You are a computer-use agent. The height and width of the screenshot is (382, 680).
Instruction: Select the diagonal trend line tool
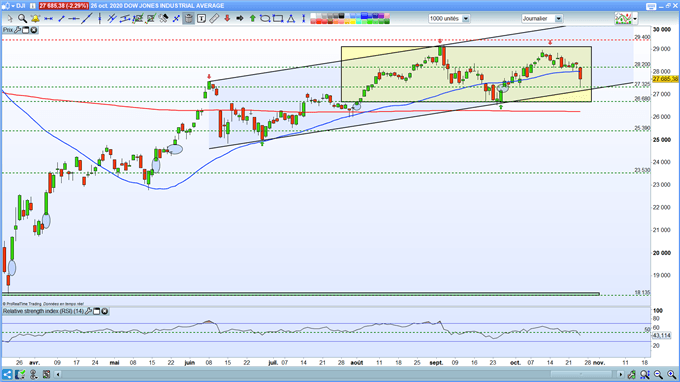click(x=87, y=19)
